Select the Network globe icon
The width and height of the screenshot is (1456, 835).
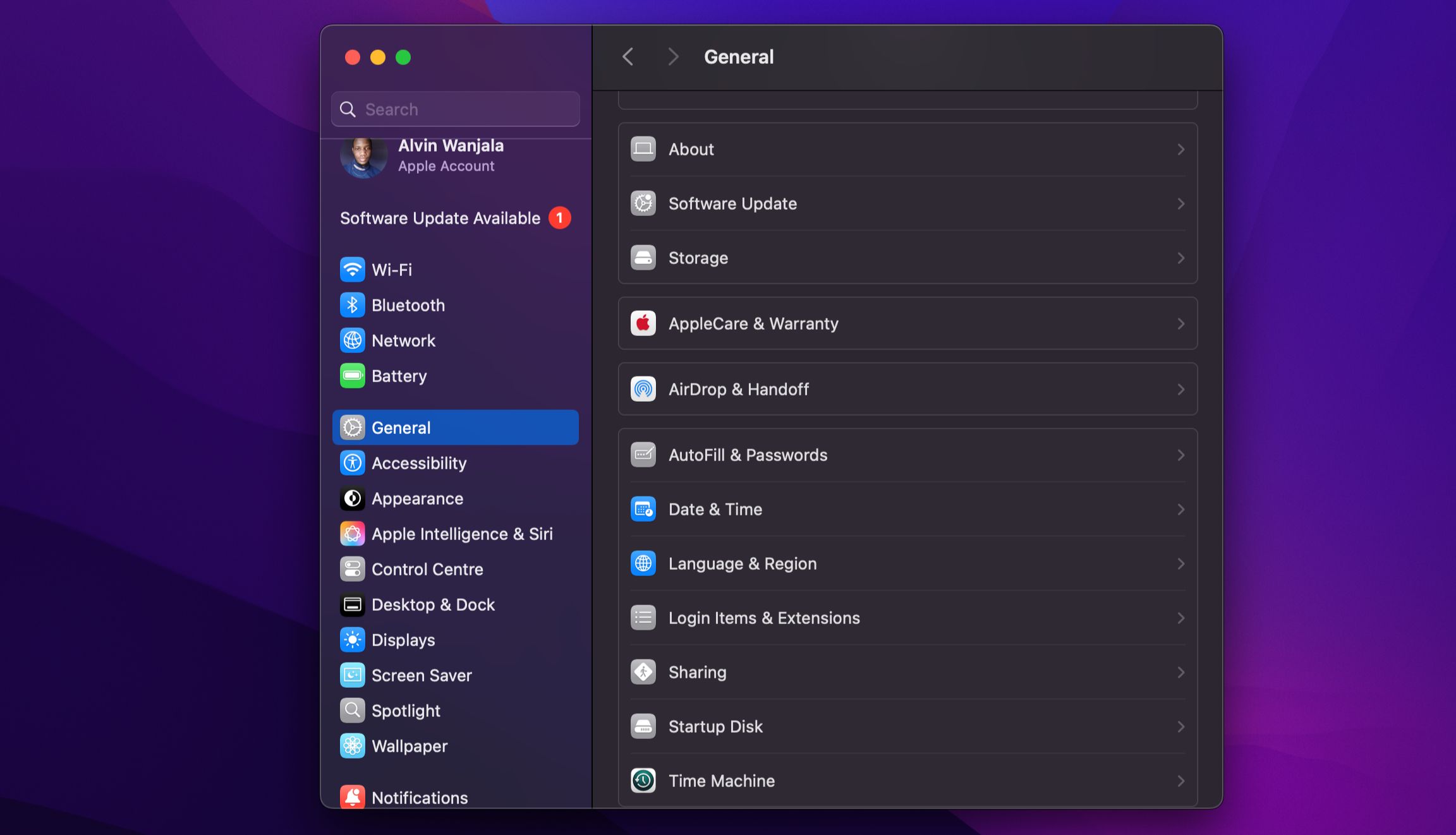[353, 340]
